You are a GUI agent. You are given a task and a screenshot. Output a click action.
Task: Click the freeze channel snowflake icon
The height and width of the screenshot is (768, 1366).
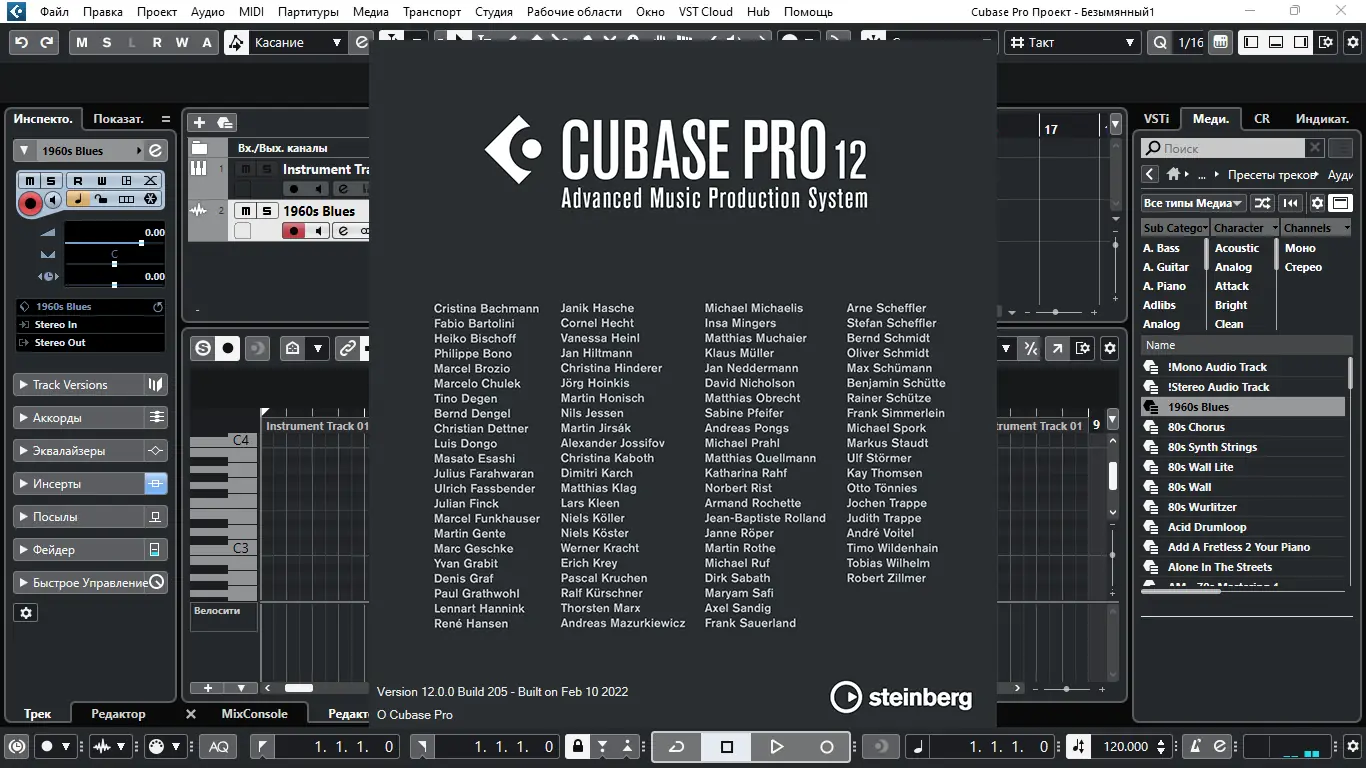click(x=151, y=199)
